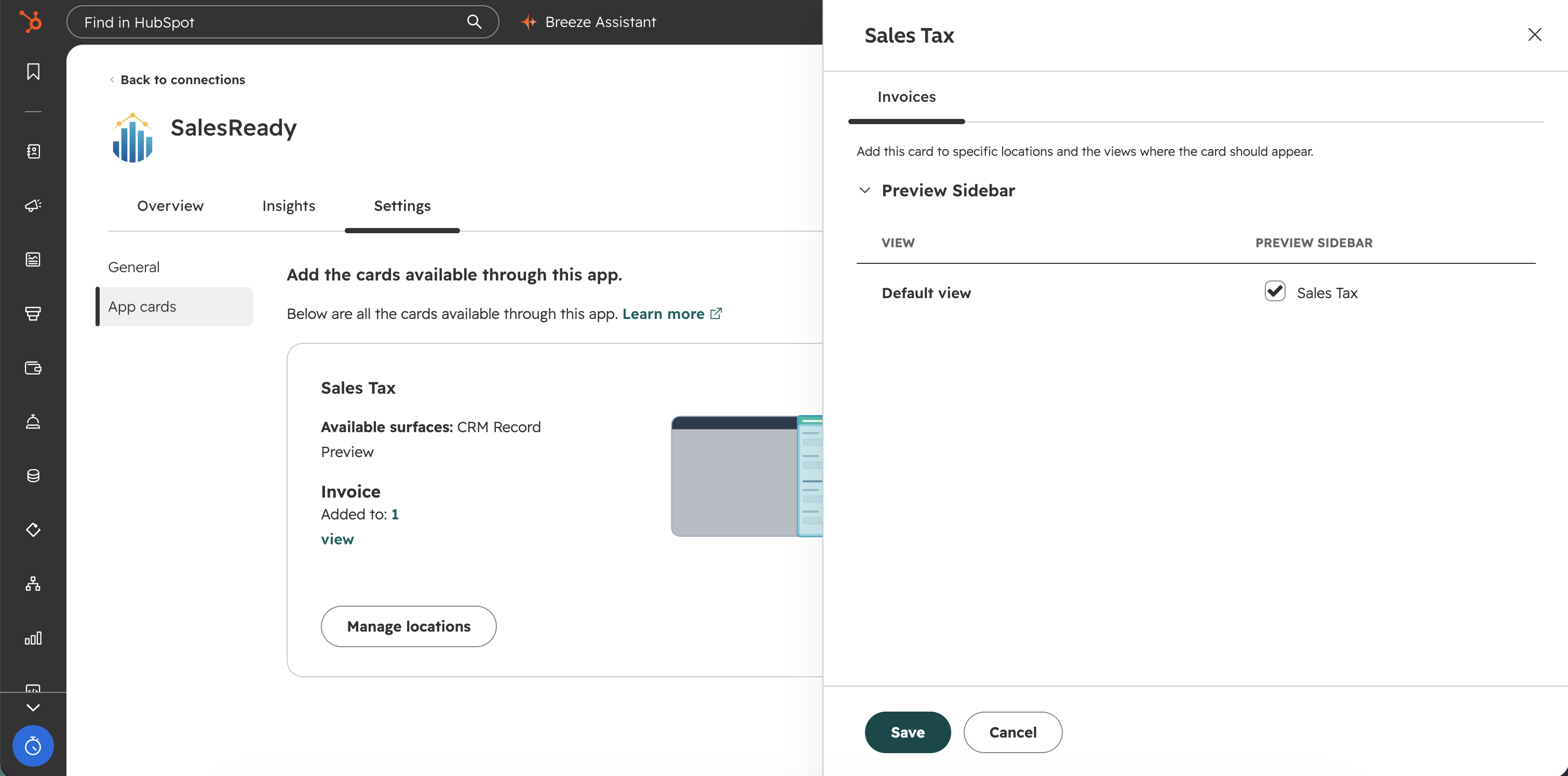The image size is (1568, 776).
Task: Open the Content icon in sidebar
Action: 33,260
